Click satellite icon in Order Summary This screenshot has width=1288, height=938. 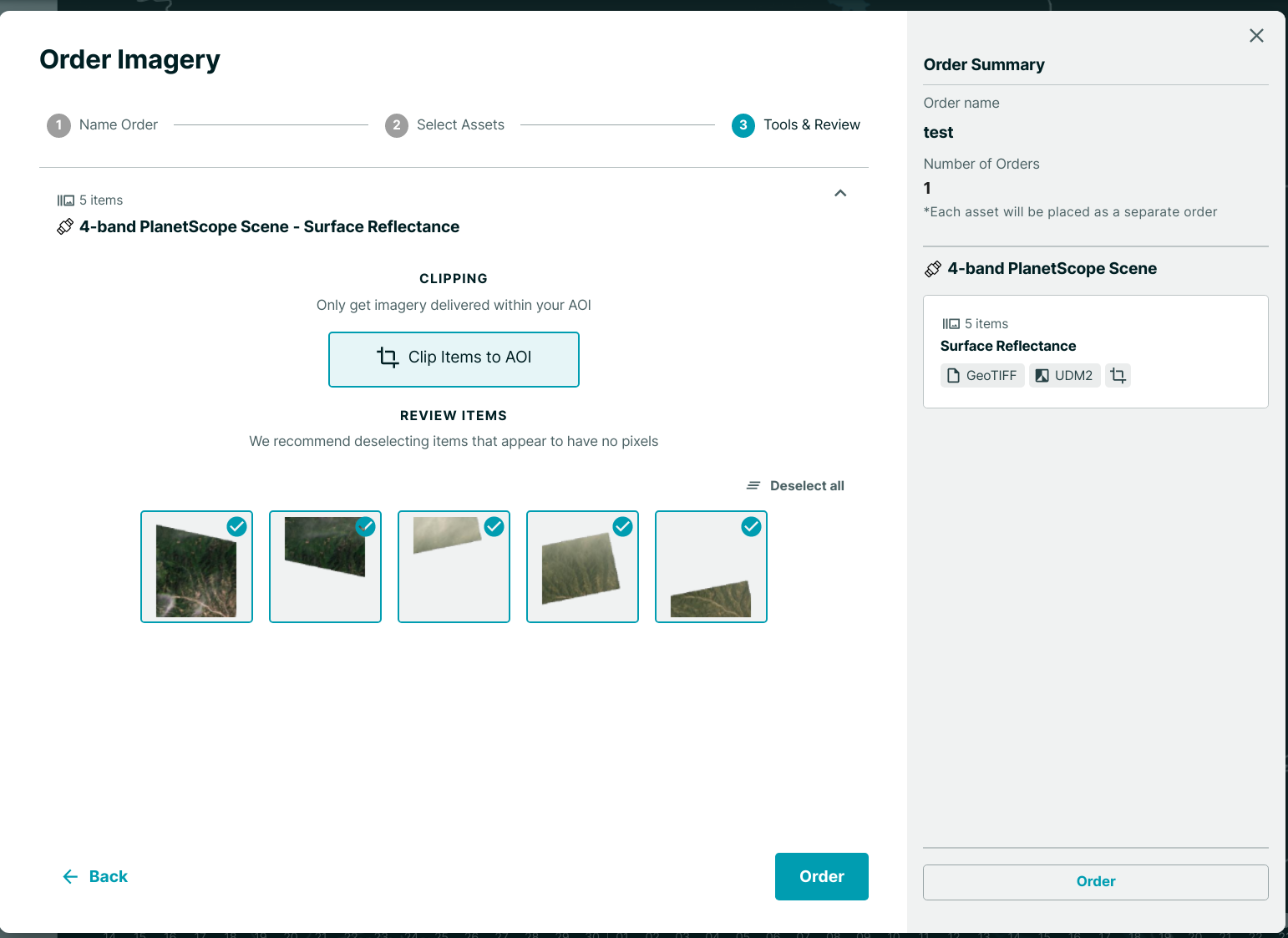[933, 269]
